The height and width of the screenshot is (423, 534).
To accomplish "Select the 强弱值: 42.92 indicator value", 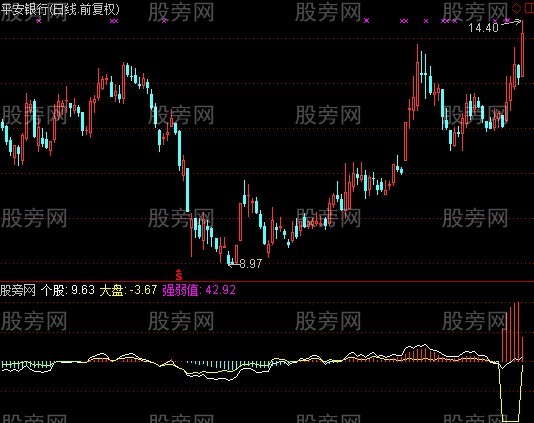I will pyautogui.click(x=199, y=290).
